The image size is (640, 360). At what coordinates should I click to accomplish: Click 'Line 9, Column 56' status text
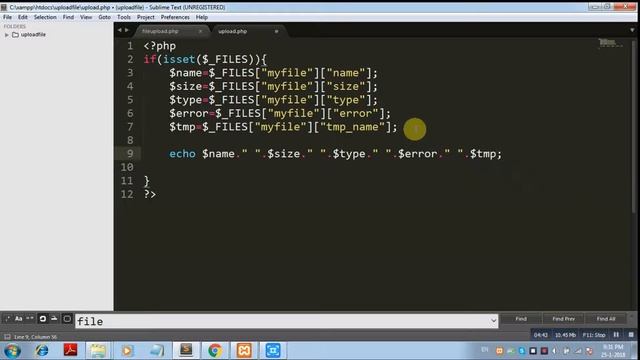pyautogui.click(x=36, y=337)
